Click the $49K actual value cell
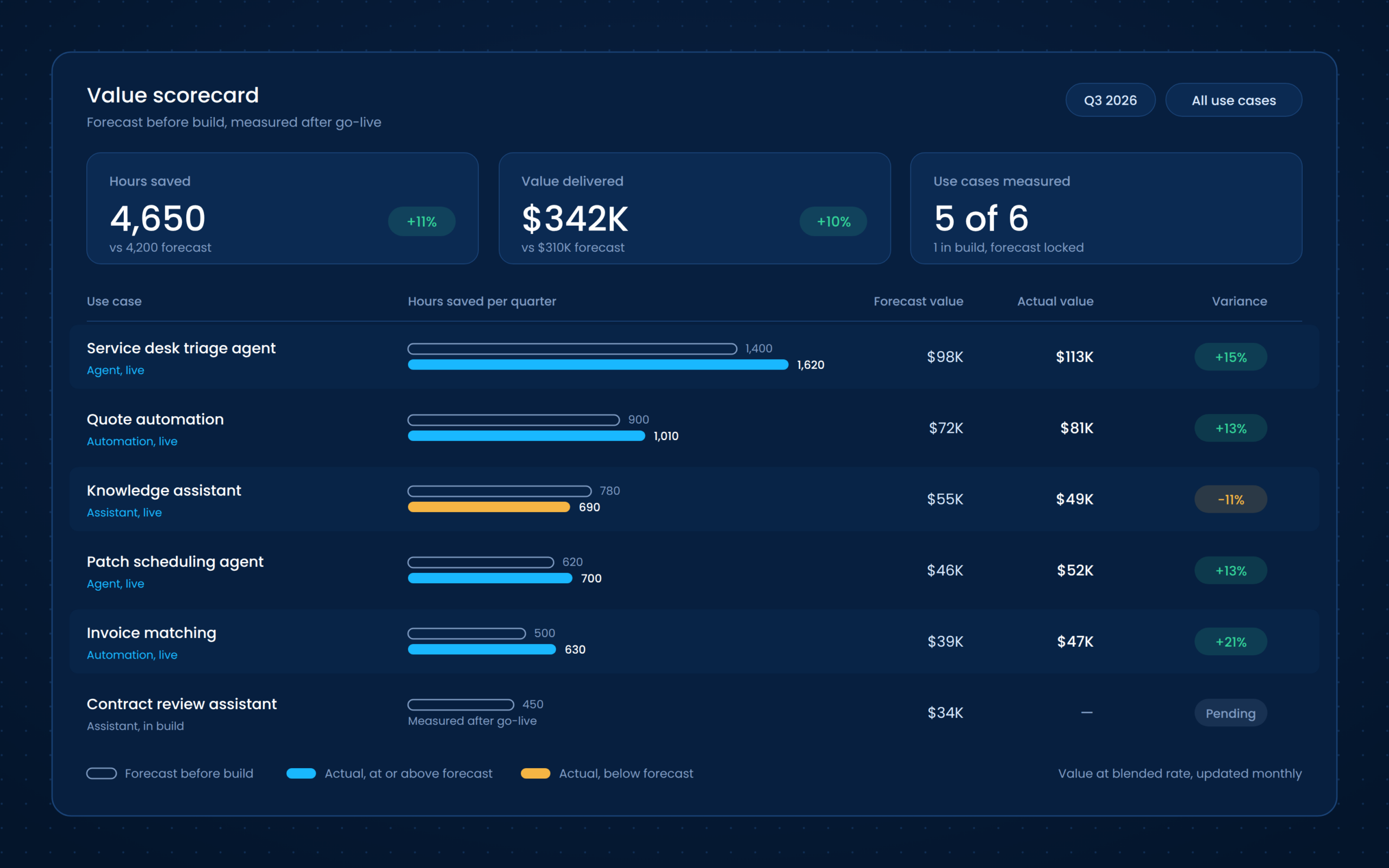Viewport: 1389px width, 868px height. tap(1074, 500)
